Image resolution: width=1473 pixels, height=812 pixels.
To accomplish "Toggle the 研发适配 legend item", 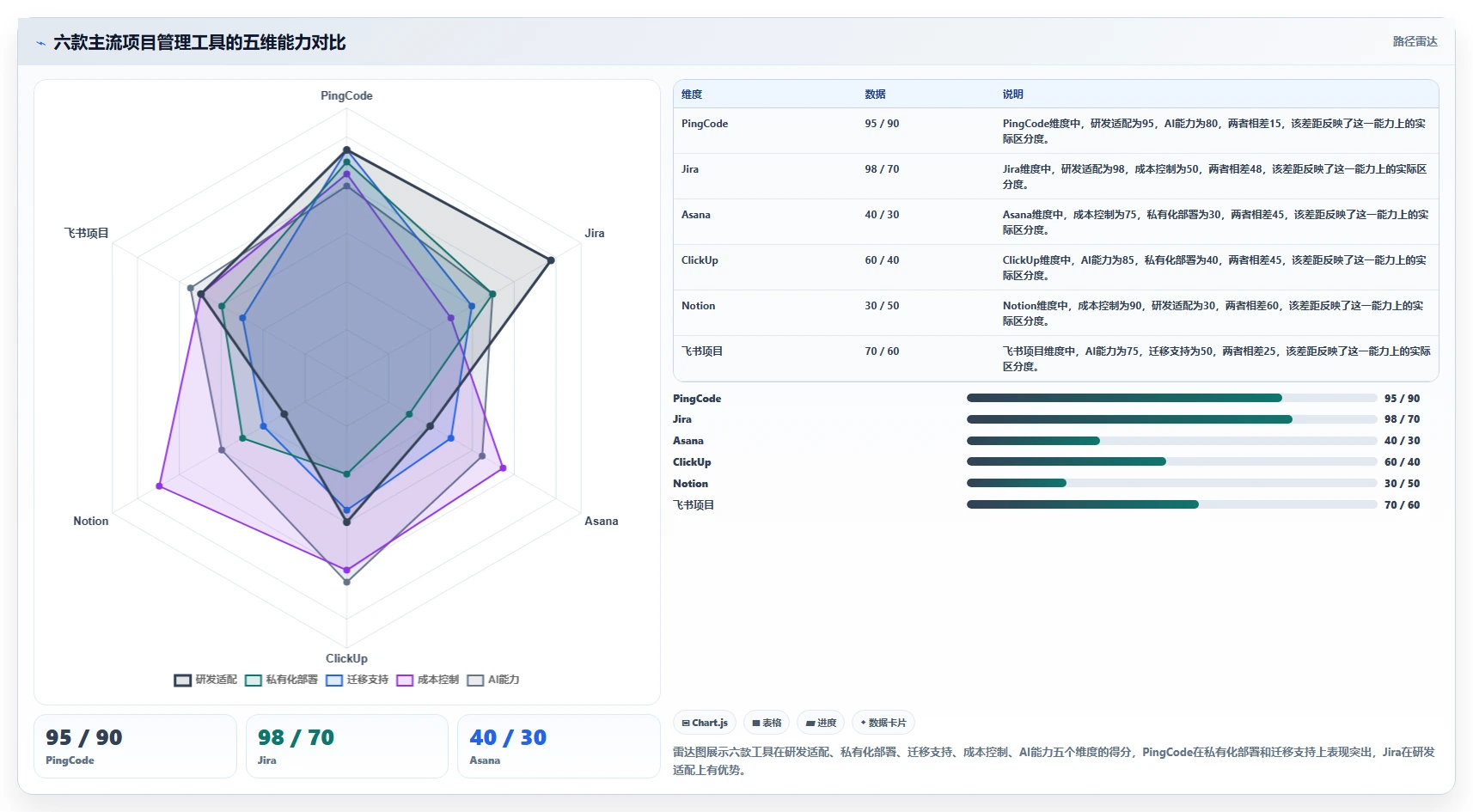I will [x=205, y=680].
